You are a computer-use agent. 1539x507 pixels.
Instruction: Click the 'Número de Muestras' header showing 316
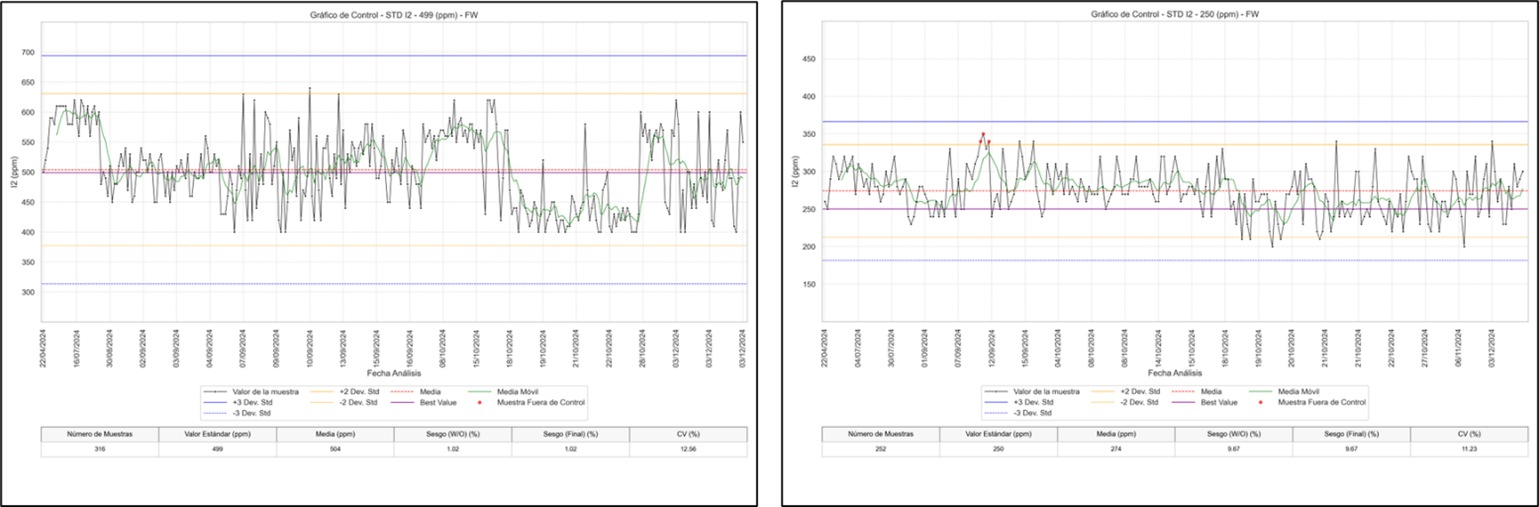click(x=100, y=434)
